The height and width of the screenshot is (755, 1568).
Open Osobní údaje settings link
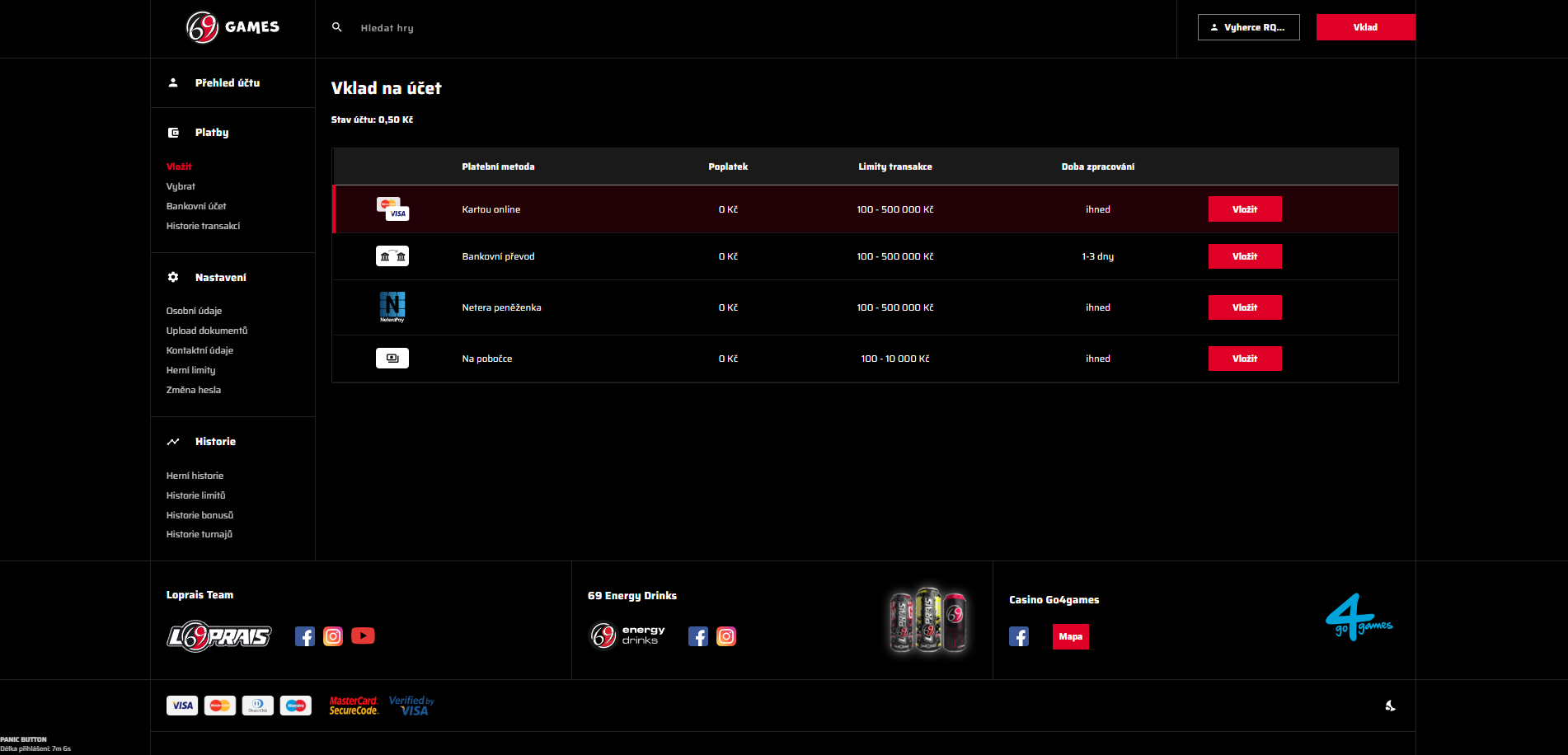(x=194, y=311)
